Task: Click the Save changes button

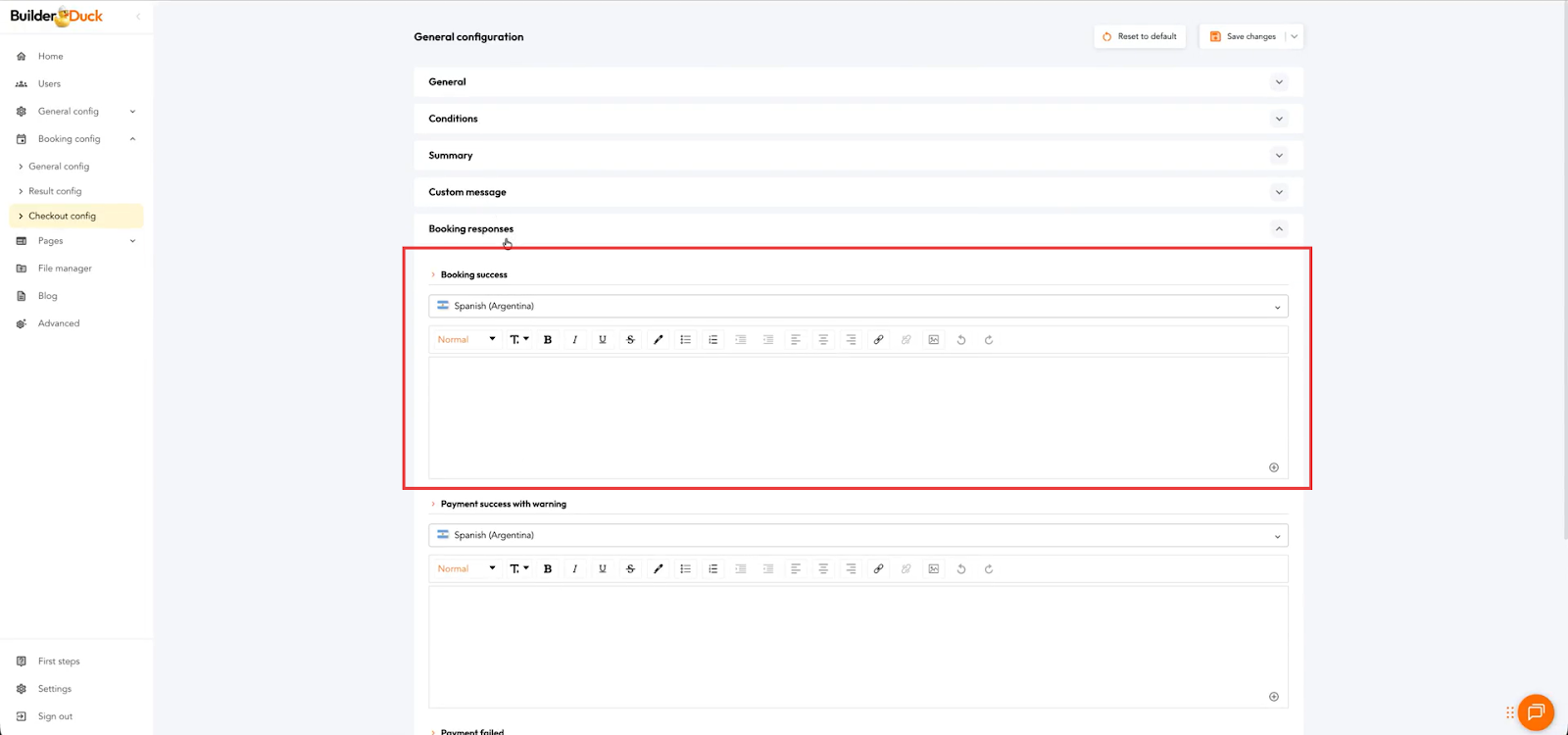Action: (x=1243, y=37)
